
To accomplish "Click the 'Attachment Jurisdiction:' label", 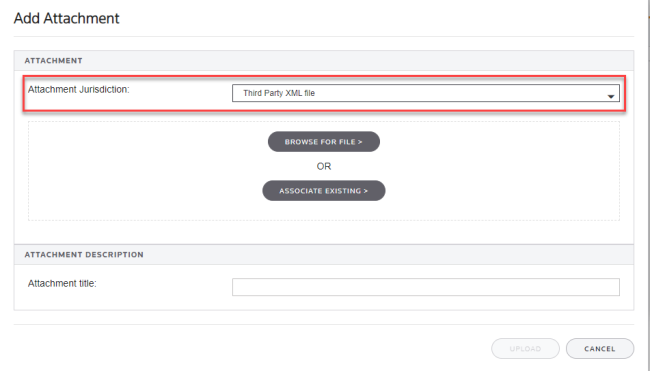I will pyautogui.click(x=79, y=90).
